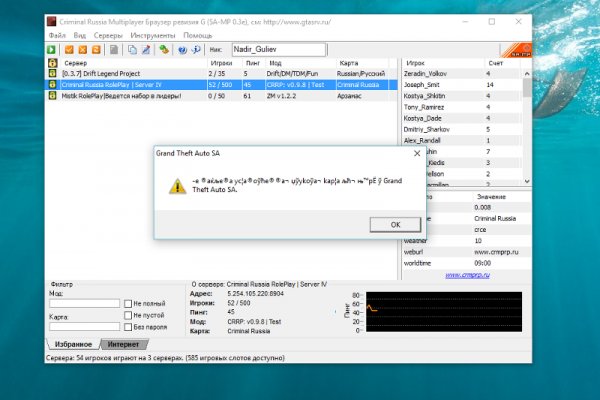
Task: Switch to the Интернет tab
Action: point(122,344)
